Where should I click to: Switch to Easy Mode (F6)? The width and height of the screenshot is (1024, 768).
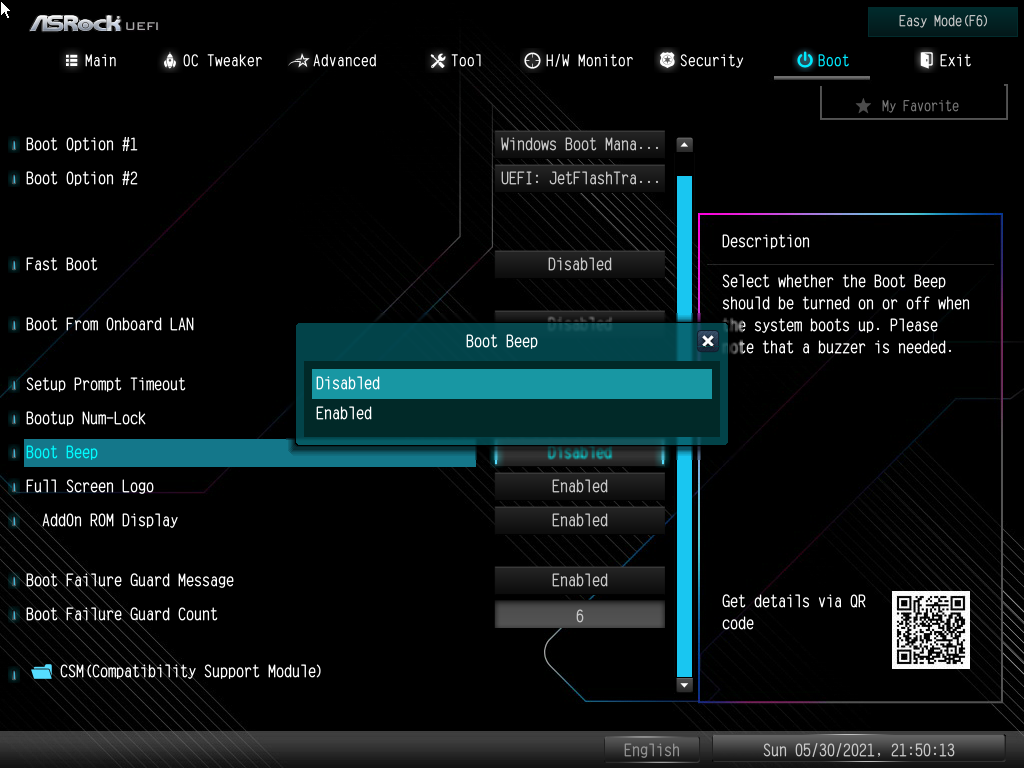tap(942, 22)
